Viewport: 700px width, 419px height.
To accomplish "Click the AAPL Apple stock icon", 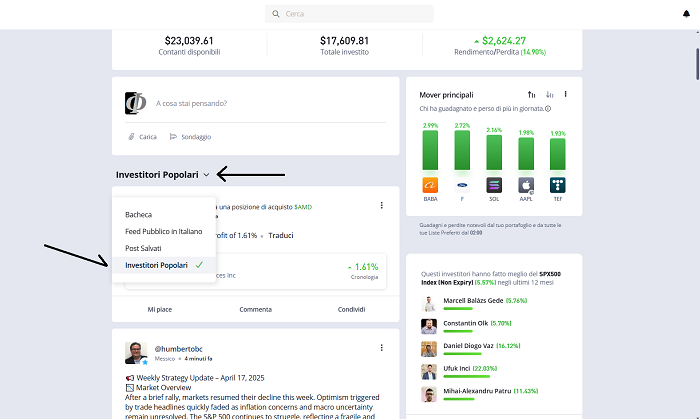I will (526, 185).
